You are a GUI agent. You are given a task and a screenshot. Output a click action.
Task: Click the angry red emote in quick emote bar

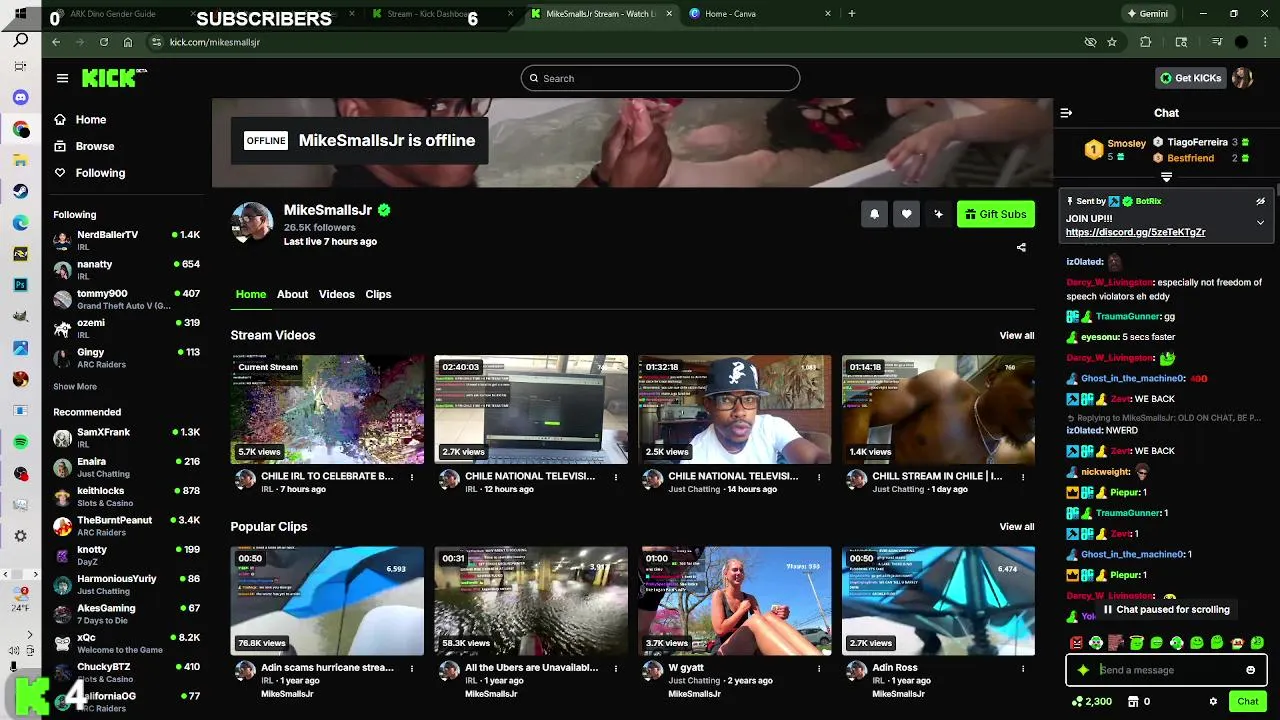click(x=1076, y=643)
